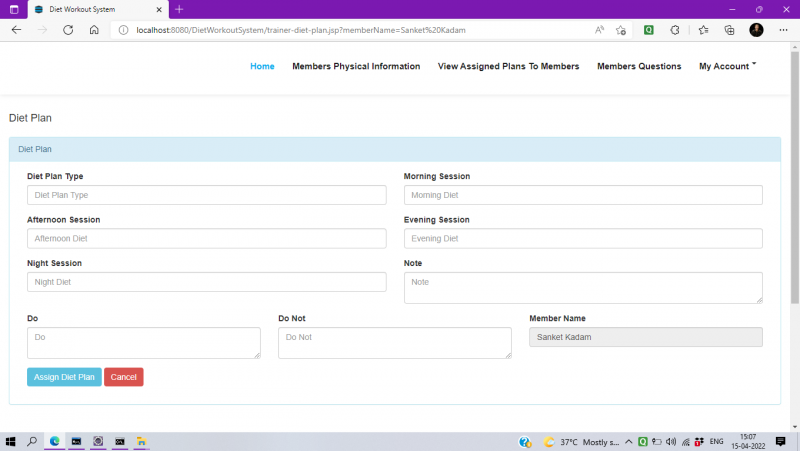Focus the Evening Diet input field
Viewport: 800px width, 451px height.
[583, 238]
